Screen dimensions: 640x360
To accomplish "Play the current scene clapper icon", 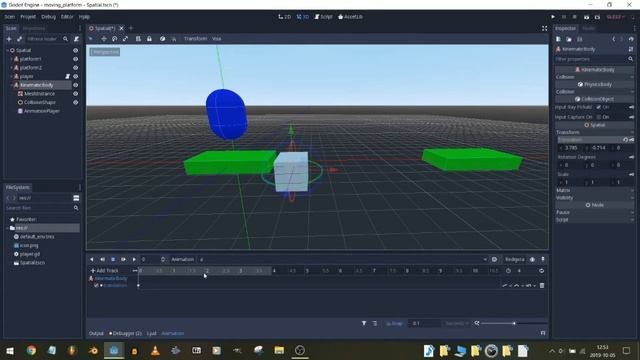I will click(587, 17).
